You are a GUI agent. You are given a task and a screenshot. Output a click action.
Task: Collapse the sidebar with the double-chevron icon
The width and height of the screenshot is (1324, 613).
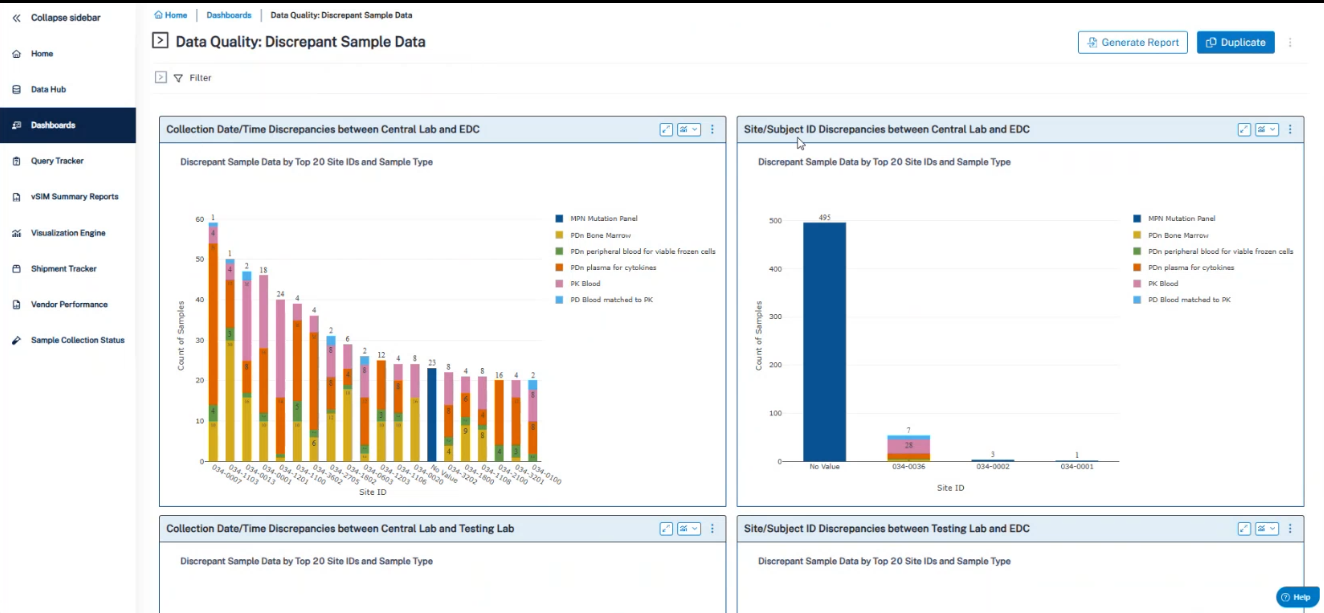coord(16,18)
